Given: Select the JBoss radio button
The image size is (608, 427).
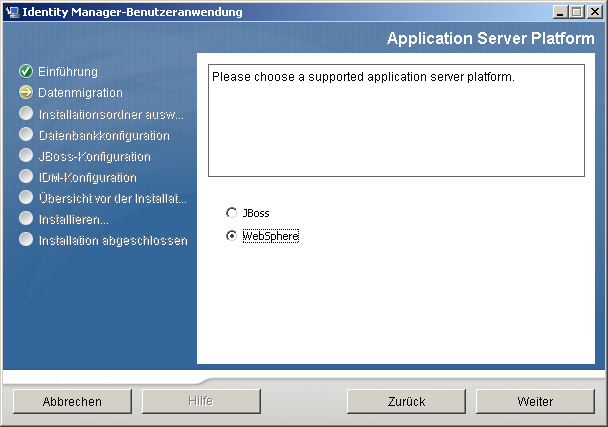Looking at the screenshot, I should tap(232, 213).
